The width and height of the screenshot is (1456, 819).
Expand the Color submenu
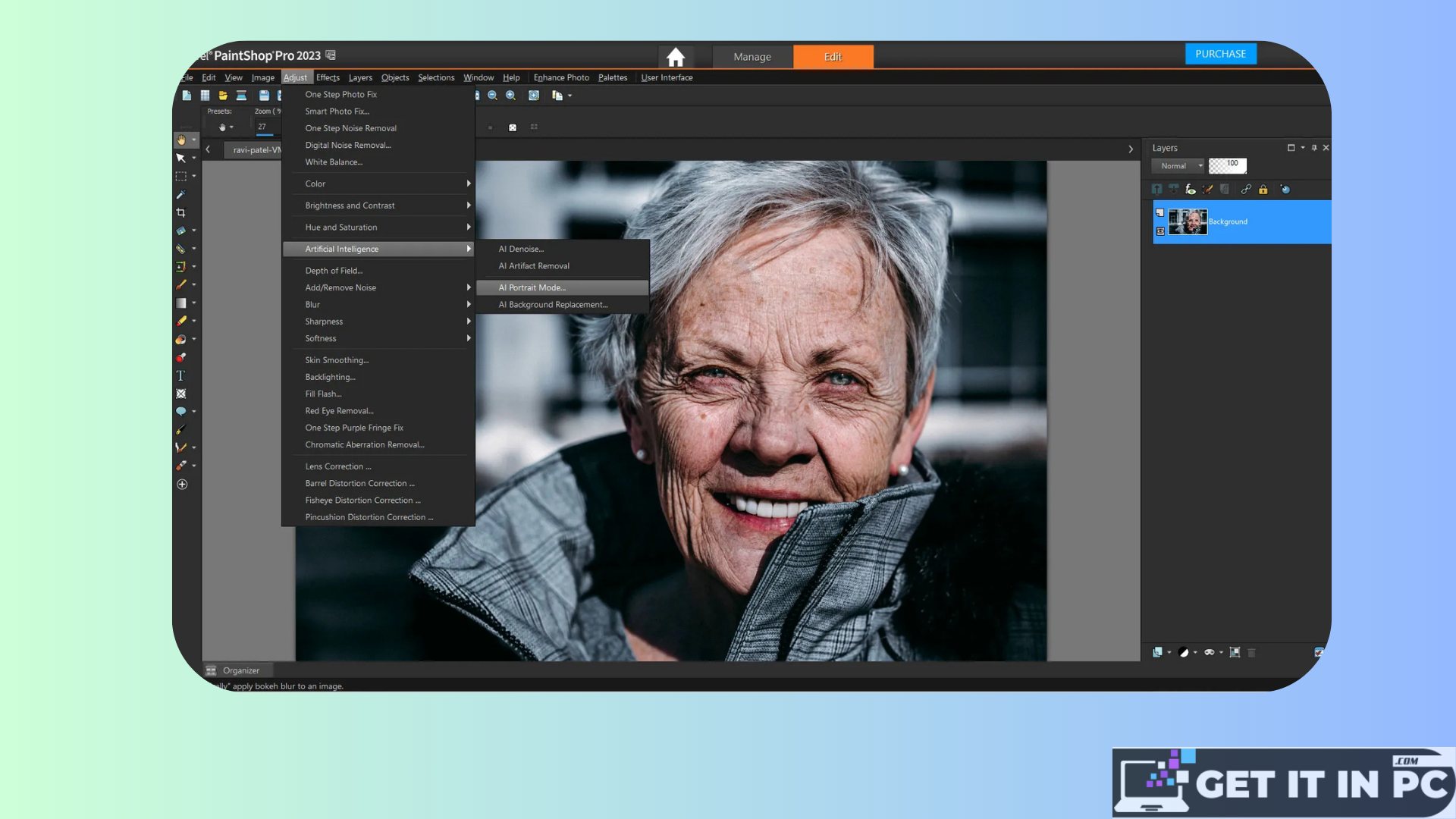[x=378, y=184]
